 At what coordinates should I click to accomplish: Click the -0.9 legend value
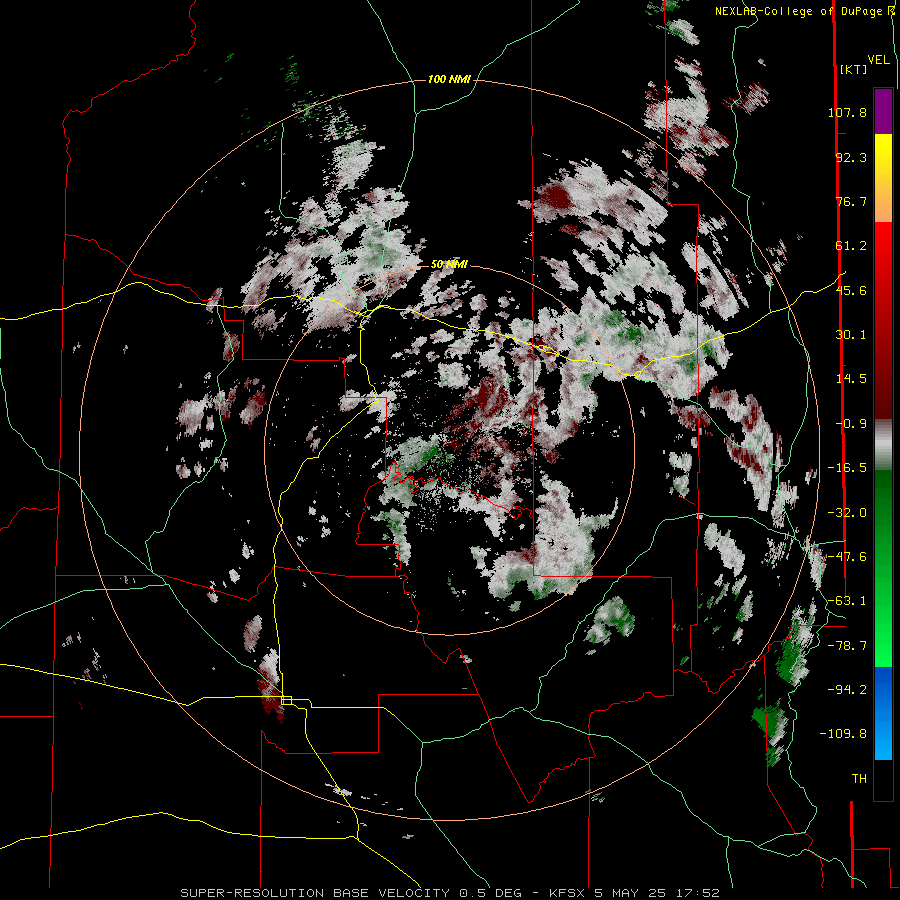coord(851,424)
